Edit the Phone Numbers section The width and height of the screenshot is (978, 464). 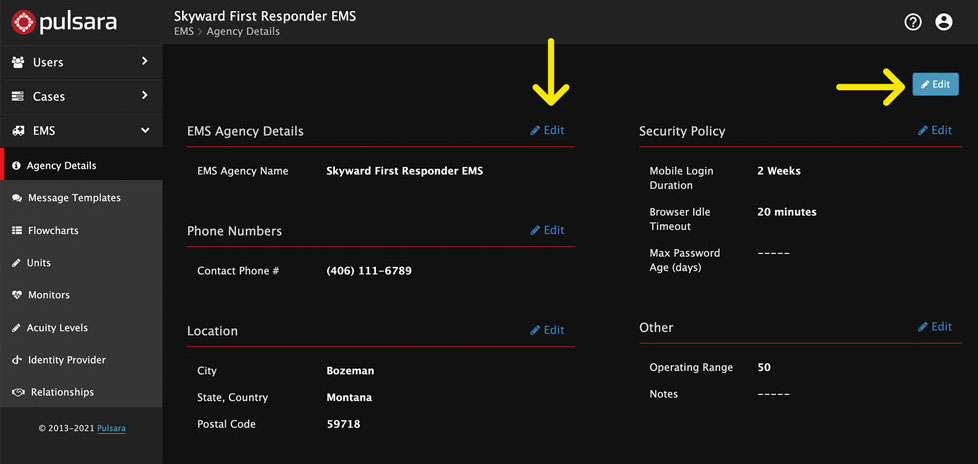[547, 230]
